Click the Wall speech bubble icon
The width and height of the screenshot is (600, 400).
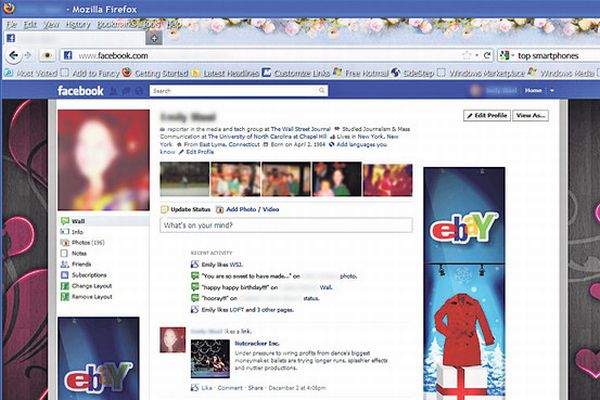tap(65, 221)
